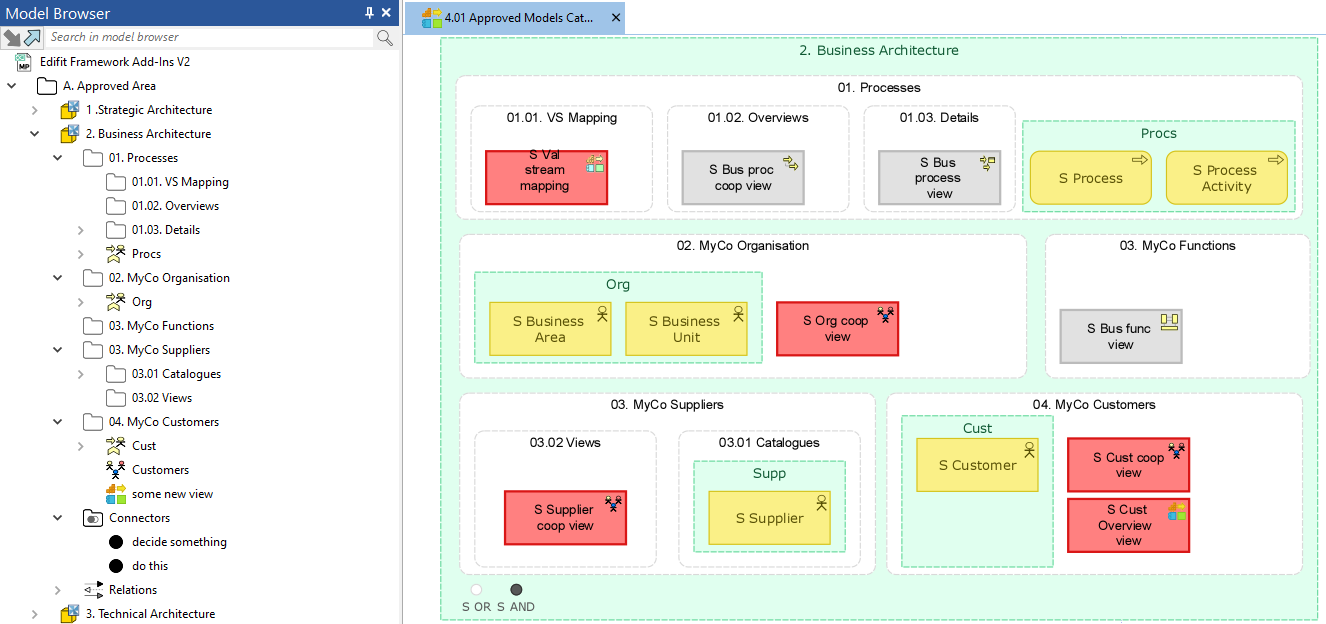Select the 'do this' connector row
The width and height of the screenshot is (1326, 624).
[x=150, y=566]
